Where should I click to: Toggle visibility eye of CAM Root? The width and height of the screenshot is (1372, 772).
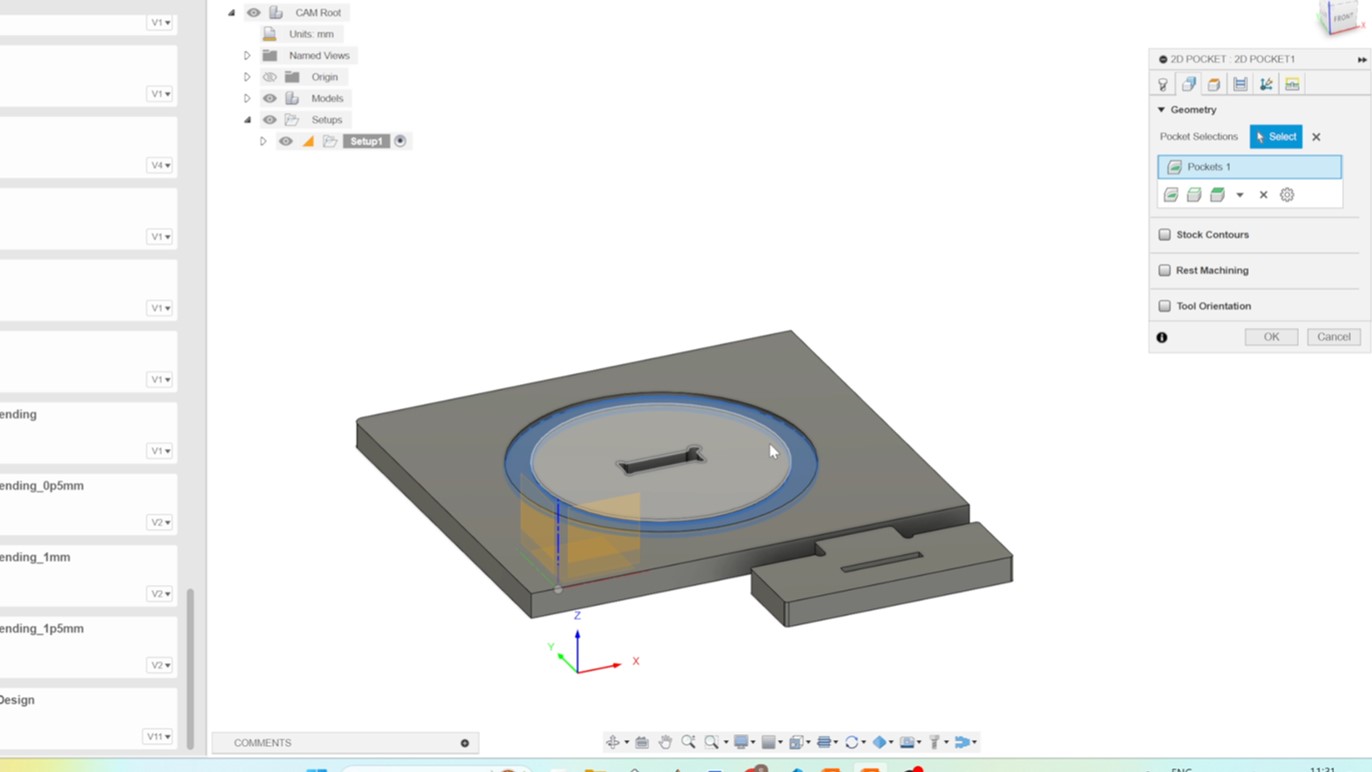[x=254, y=13]
